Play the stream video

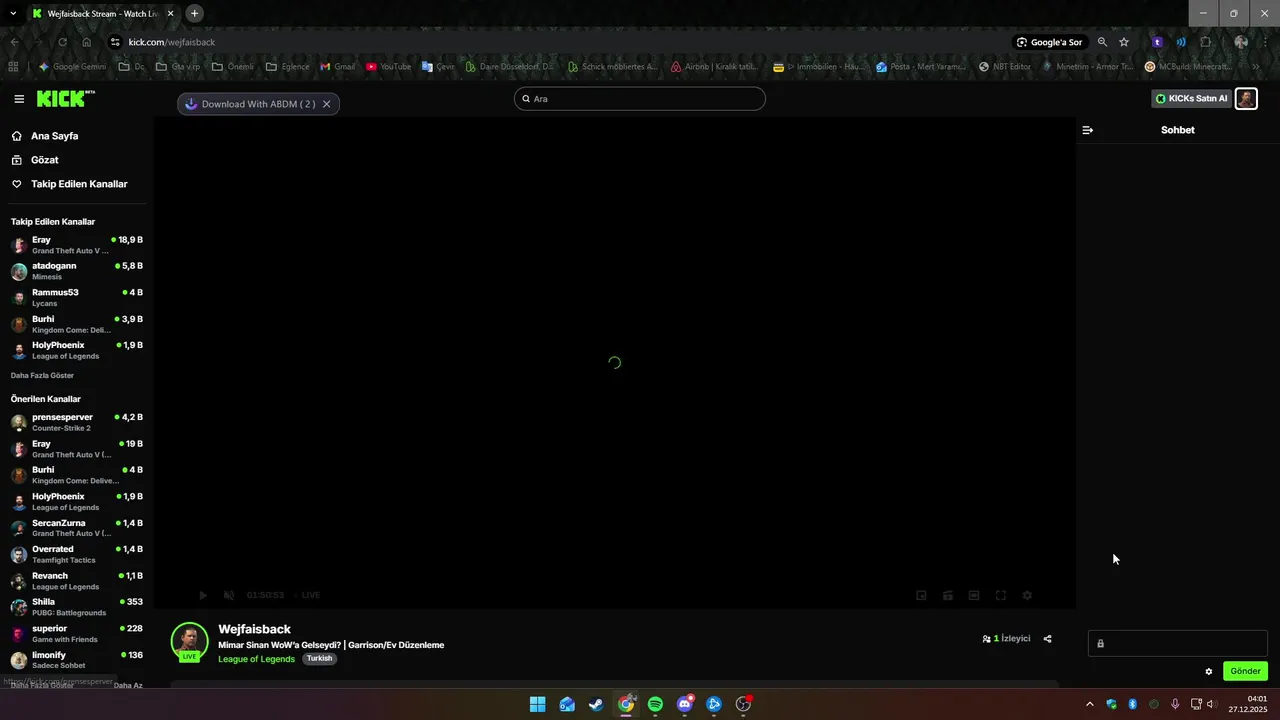click(x=203, y=595)
